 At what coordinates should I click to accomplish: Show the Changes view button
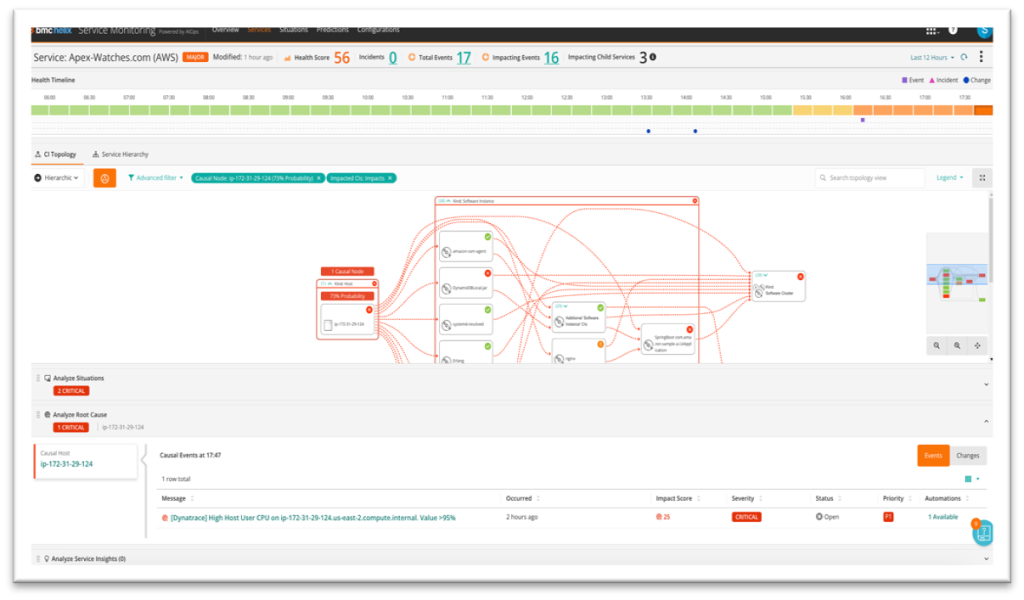coord(968,456)
